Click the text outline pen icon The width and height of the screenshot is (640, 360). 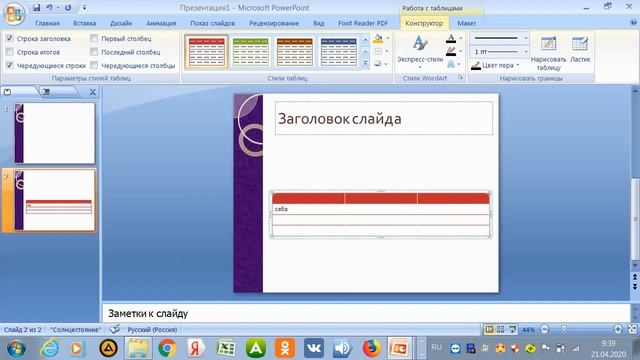[451, 51]
